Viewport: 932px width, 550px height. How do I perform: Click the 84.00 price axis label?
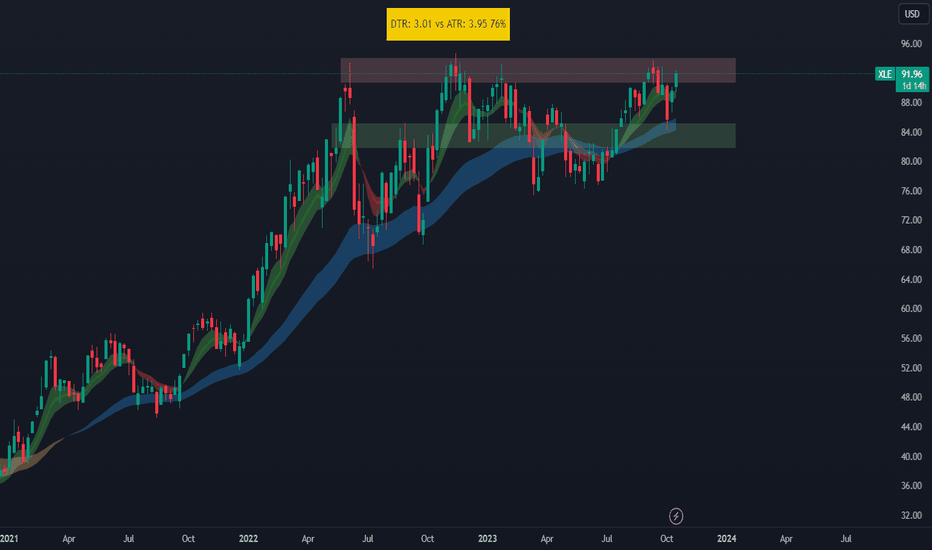911,133
